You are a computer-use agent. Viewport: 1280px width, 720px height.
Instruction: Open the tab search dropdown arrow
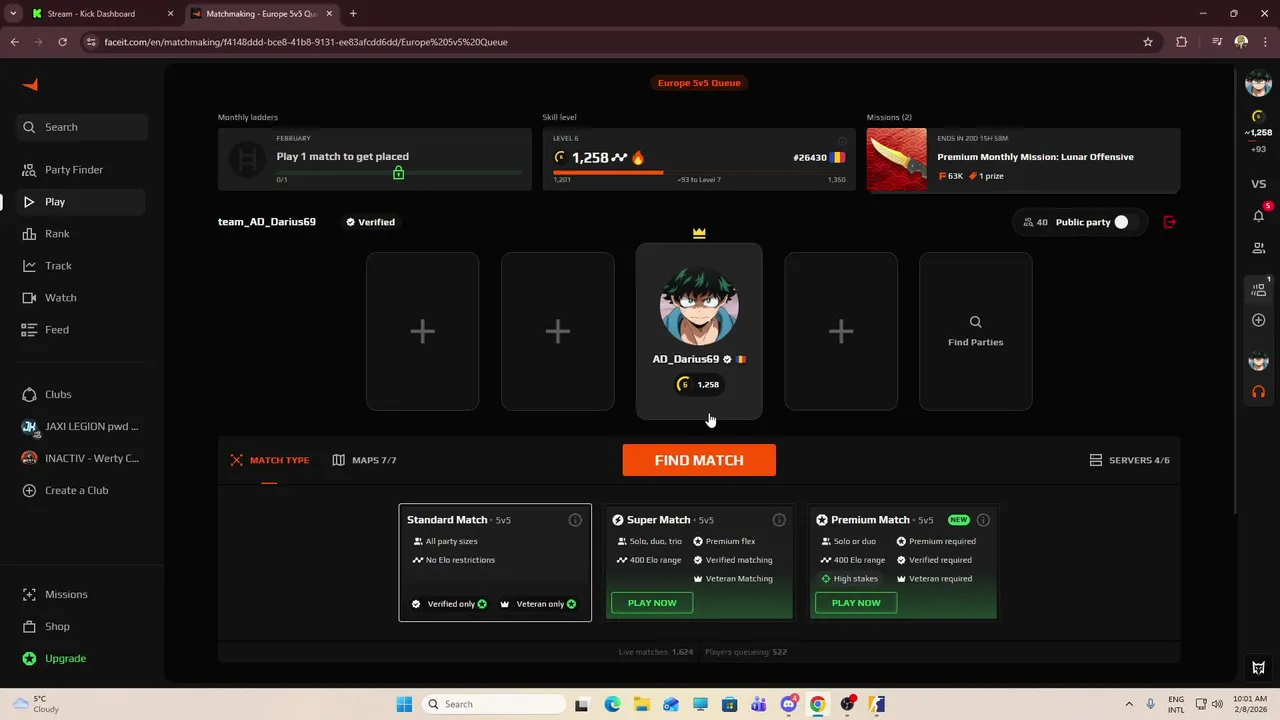pyautogui.click(x=13, y=14)
